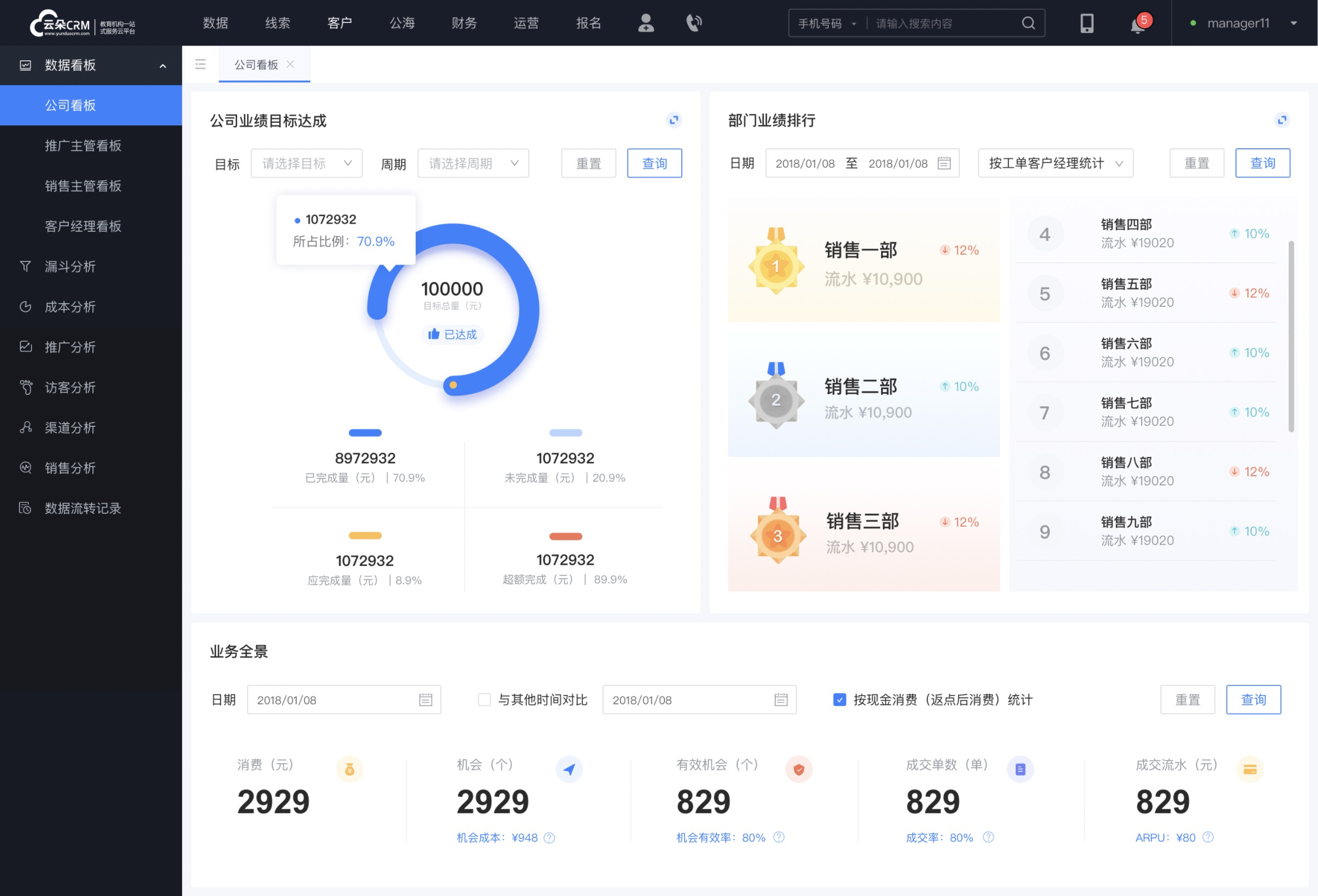1318x896 pixels.
Task: Open the 周期 period dropdown selector
Action: point(470,163)
